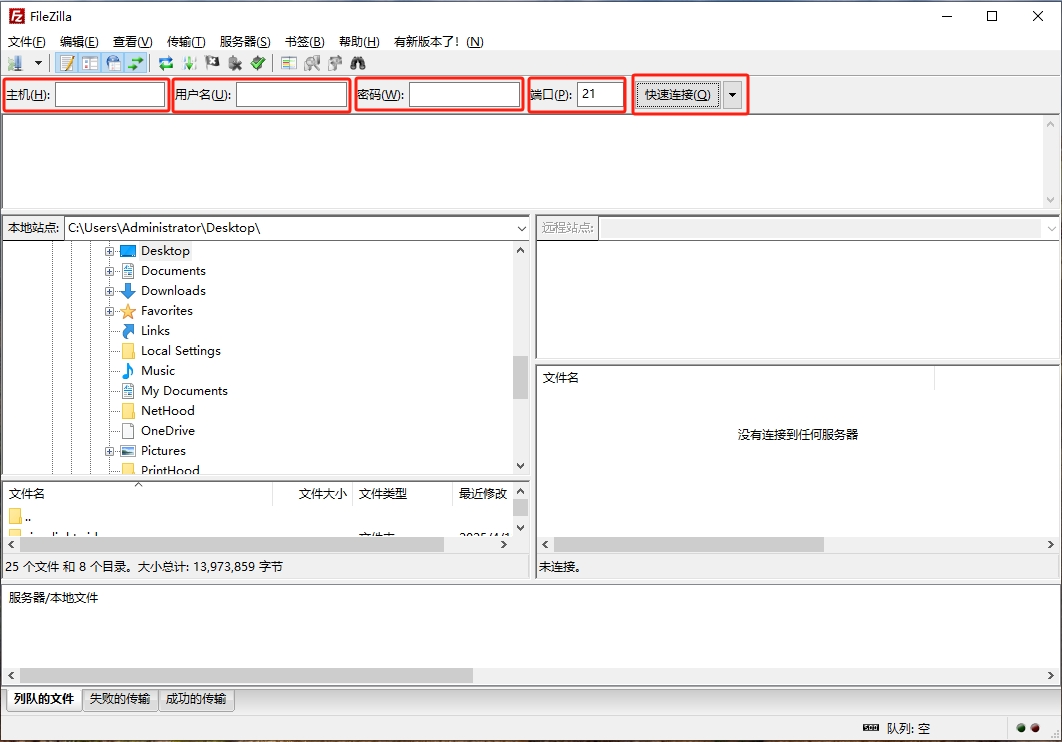
Task: Switch to the 列队的文件 tab
Action: [44, 699]
